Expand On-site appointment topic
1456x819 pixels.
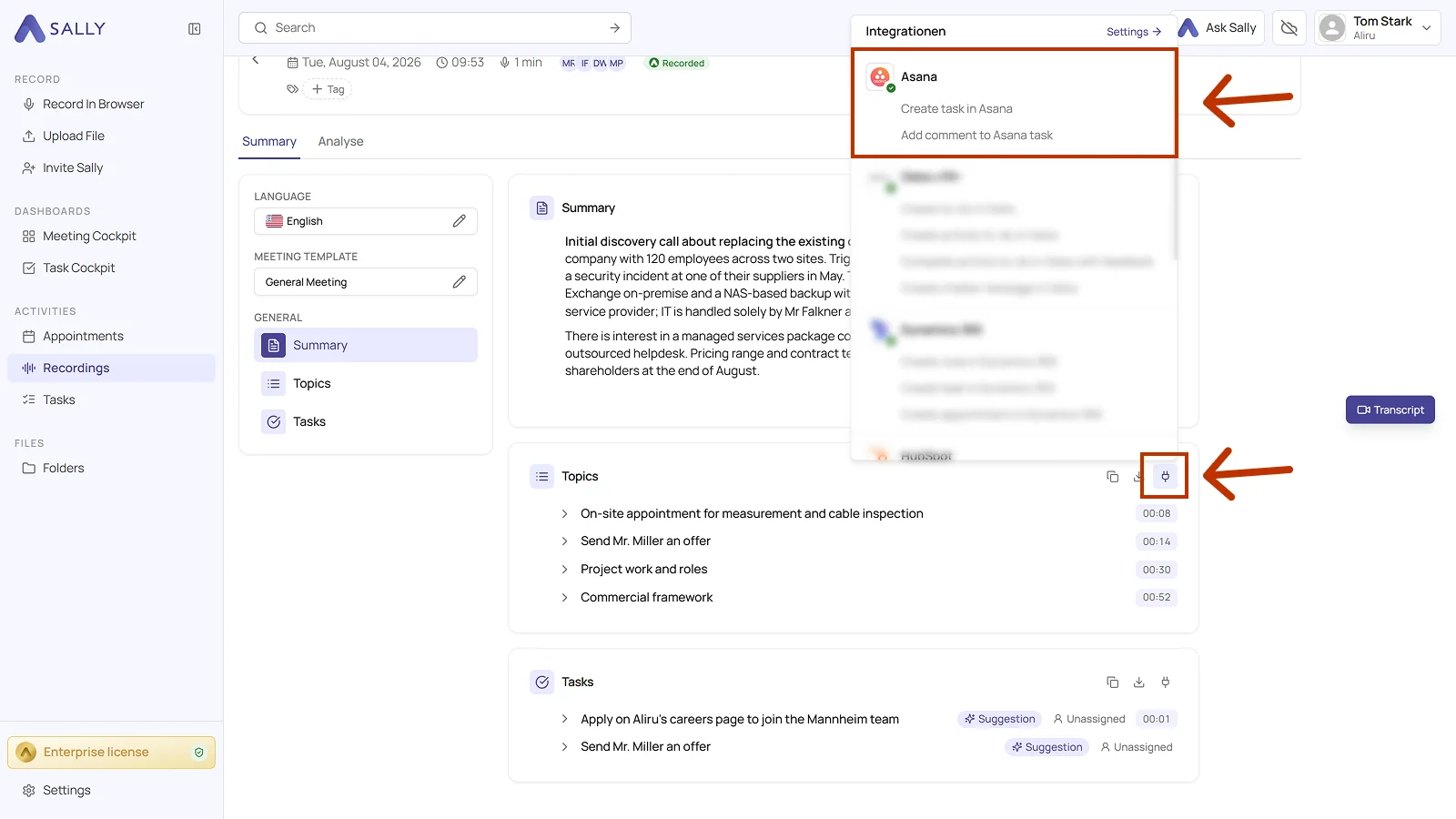pyautogui.click(x=564, y=513)
